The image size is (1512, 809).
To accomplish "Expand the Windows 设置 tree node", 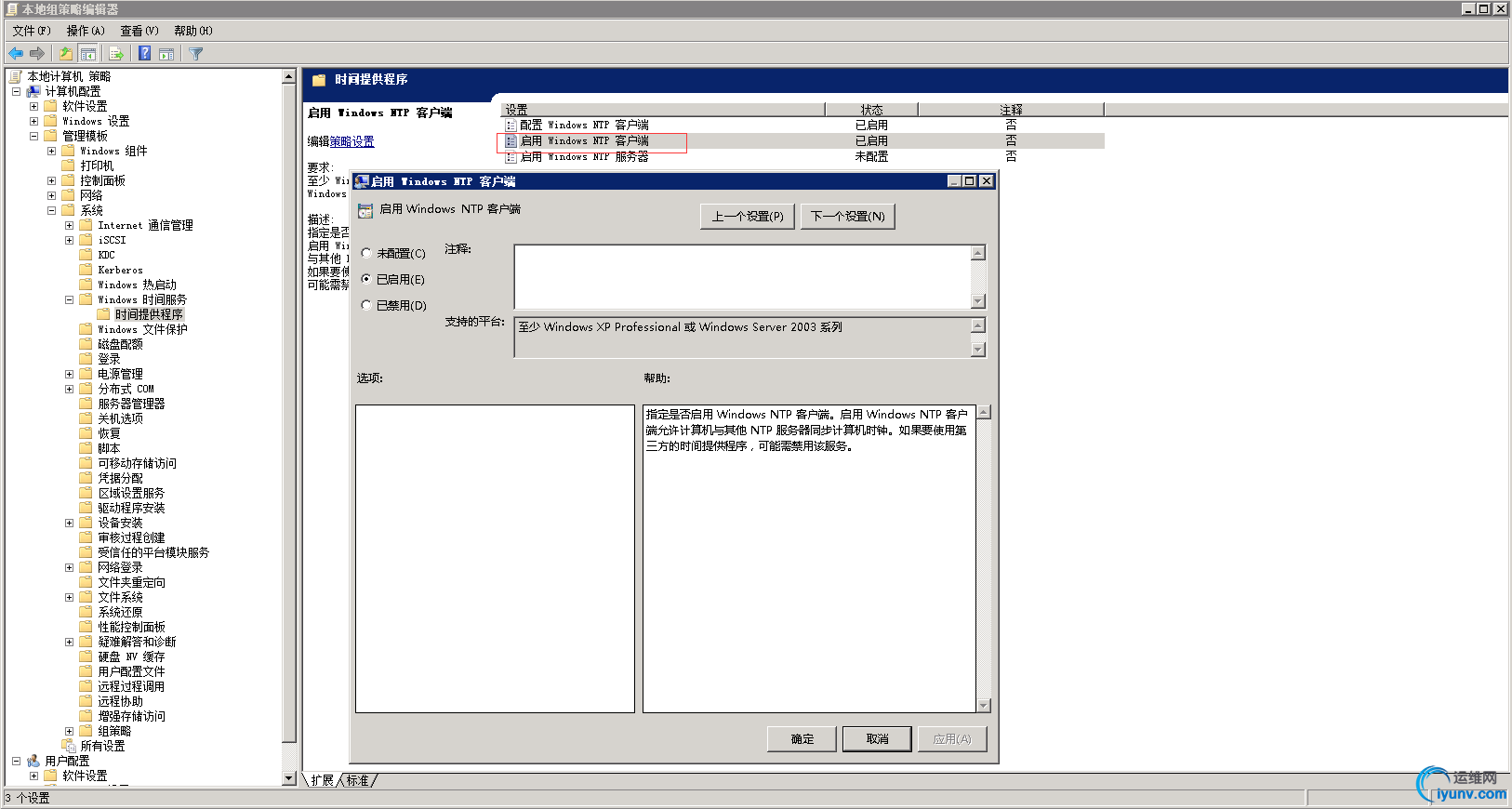I will (33, 121).
